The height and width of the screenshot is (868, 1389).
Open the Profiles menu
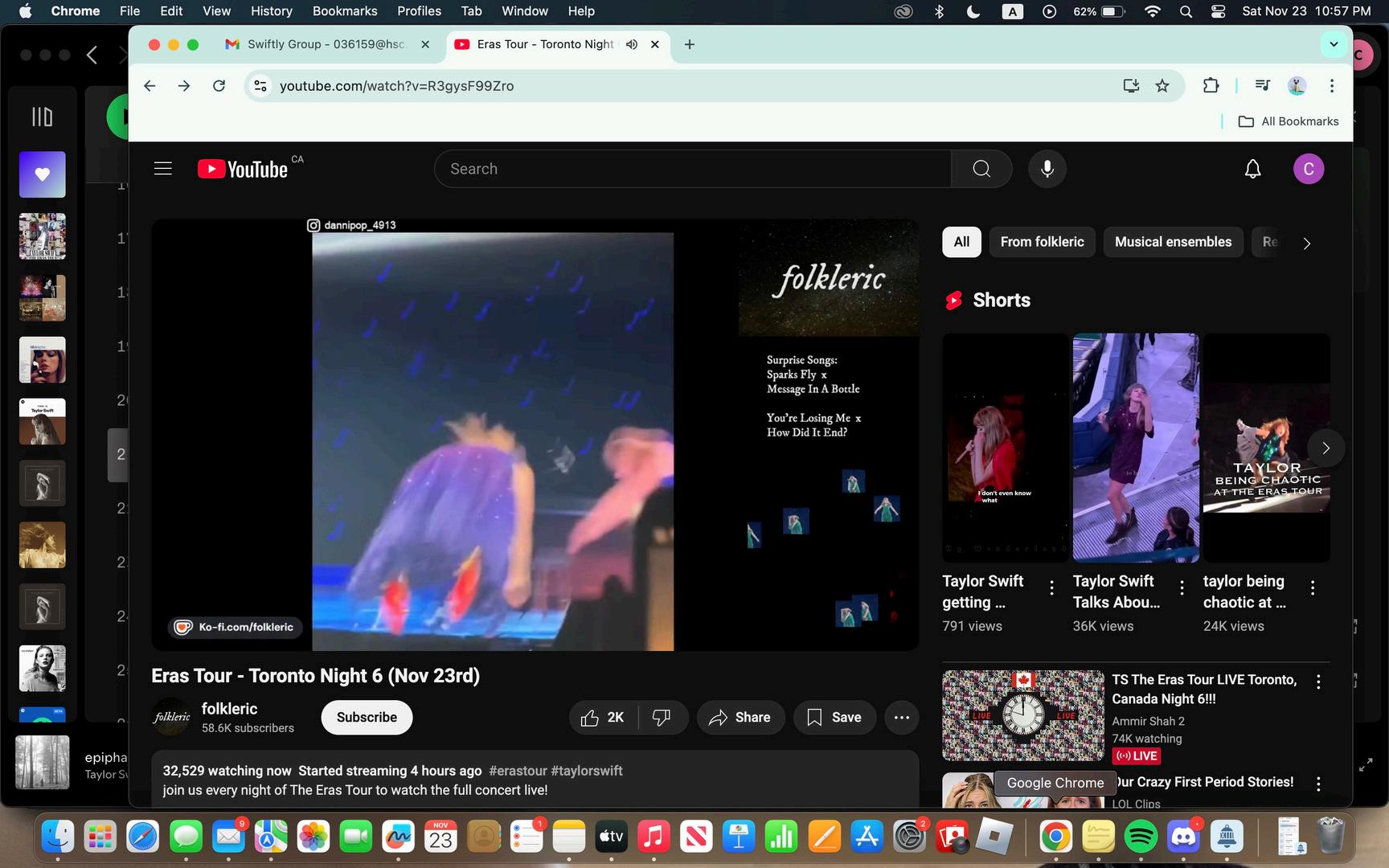(x=419, y=11)
